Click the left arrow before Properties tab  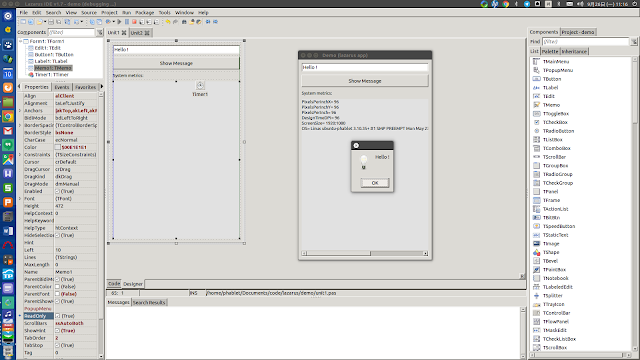pyautogui.click(x=19, y=87)
